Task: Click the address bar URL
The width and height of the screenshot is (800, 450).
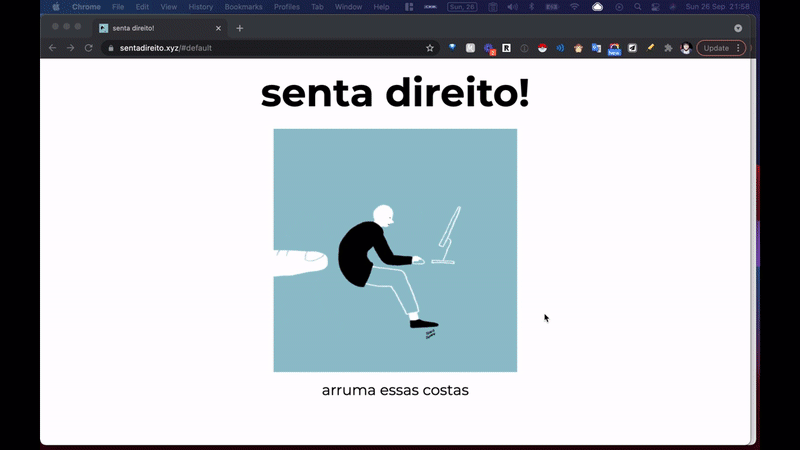Action: pos(166,48)
